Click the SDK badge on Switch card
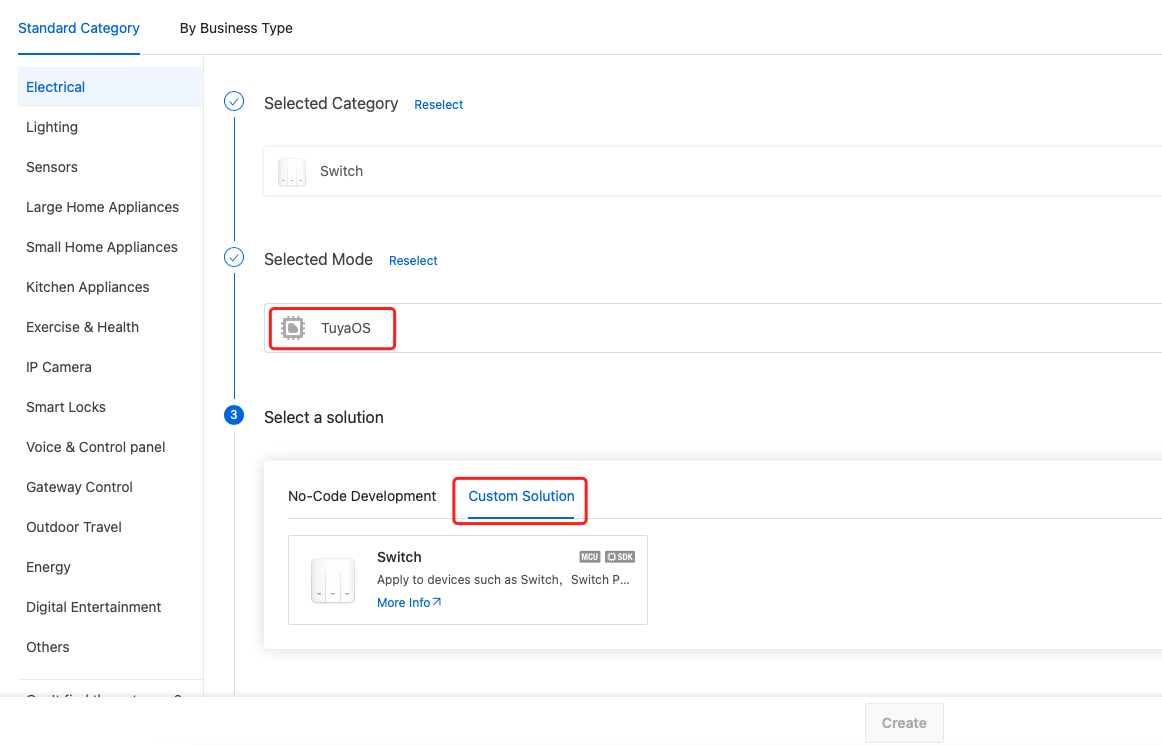 coord(620,557)
